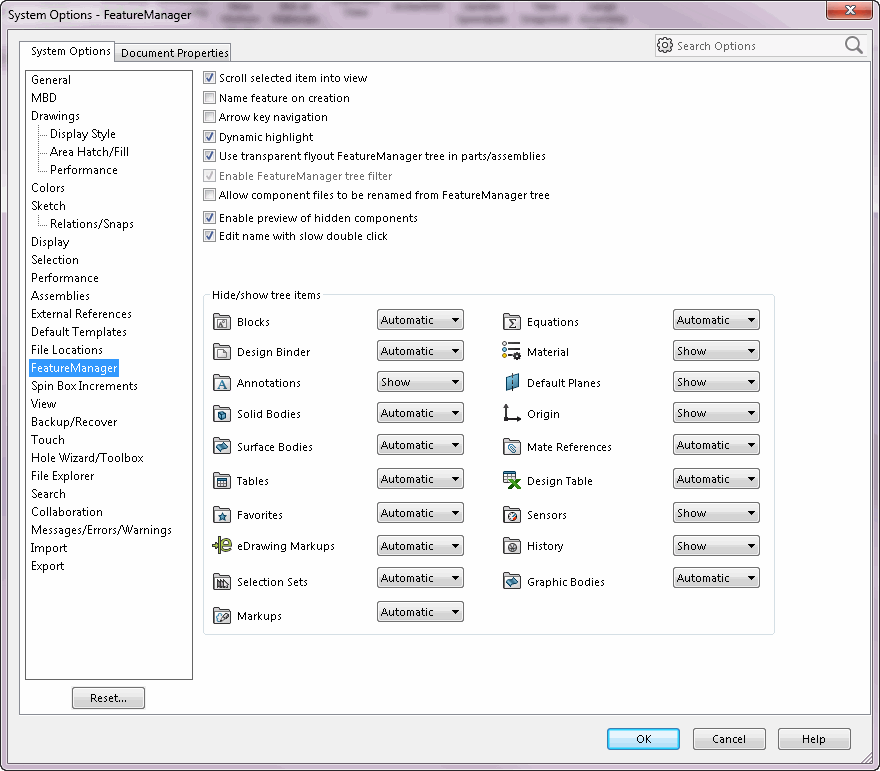Viewport: 880px width, 771px height.
Task: Toggle Enable FeatureManager tree filter checkbox
Action: 209,176
